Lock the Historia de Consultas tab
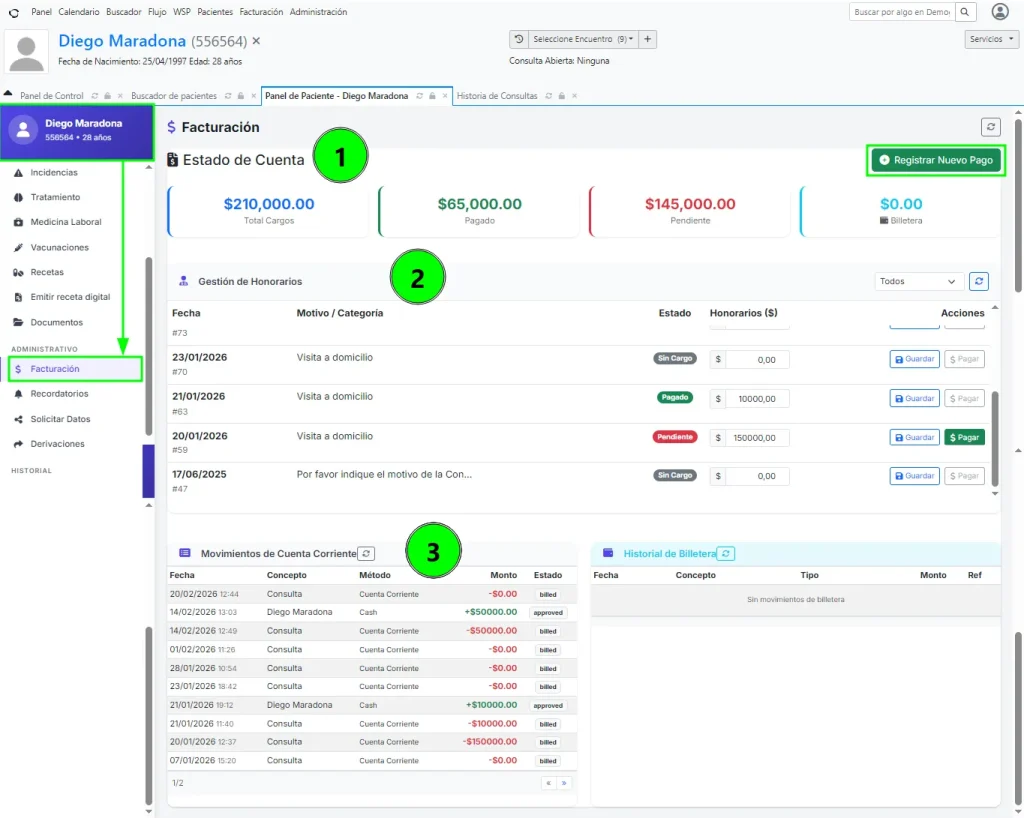The width and height of the screenshot is (1024, 818). [x=561, y=96]
